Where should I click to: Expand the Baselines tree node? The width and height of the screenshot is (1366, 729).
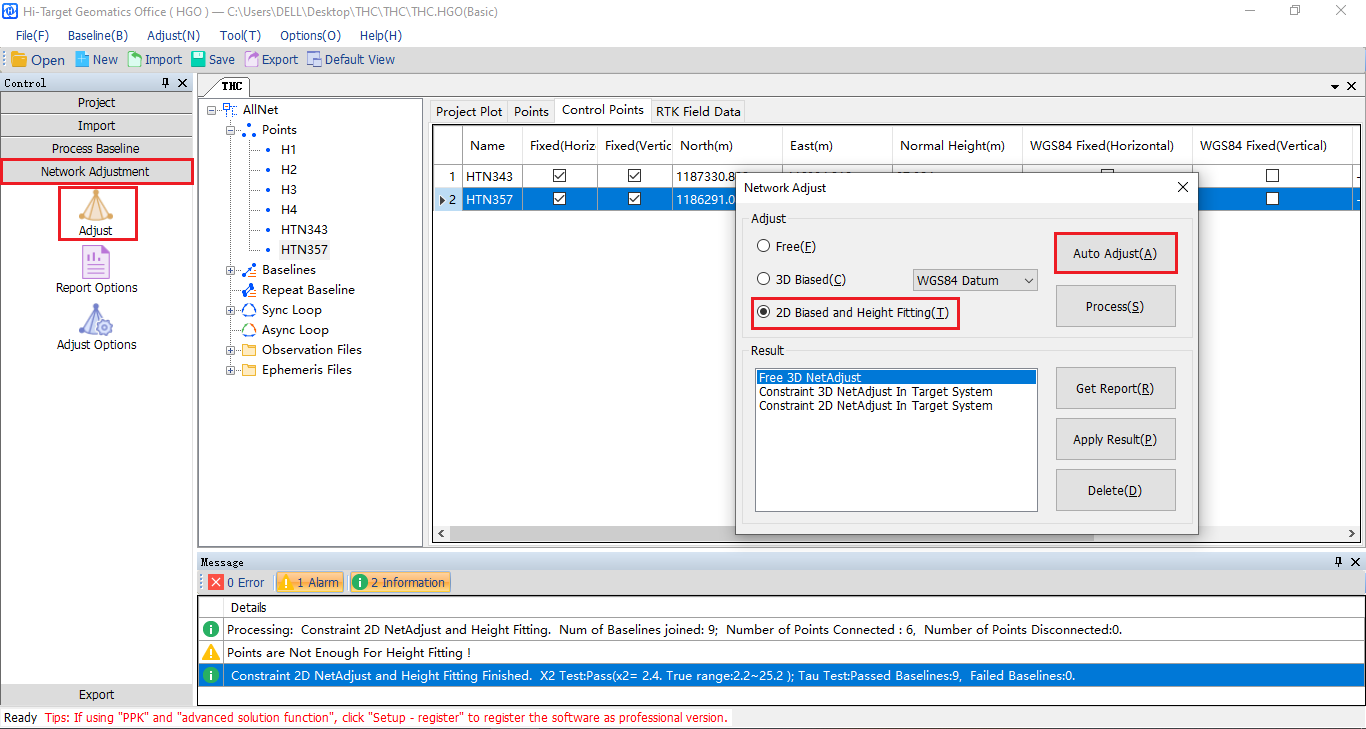[231, 270]
